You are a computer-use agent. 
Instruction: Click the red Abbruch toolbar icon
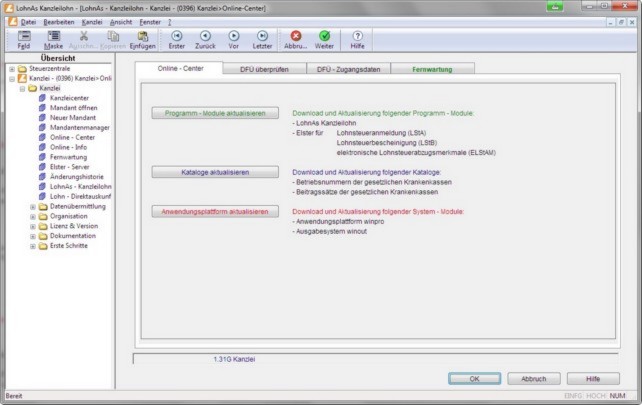click(x=296, y=40)
